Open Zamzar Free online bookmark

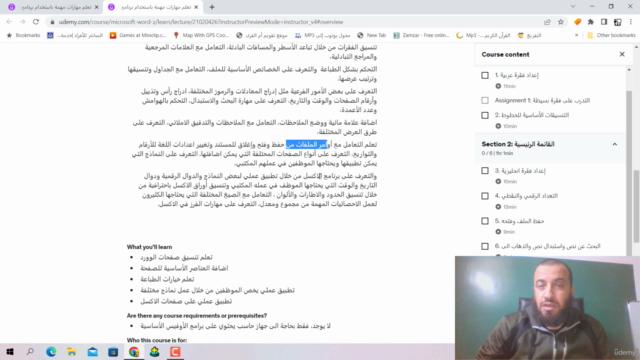[421, 36]
